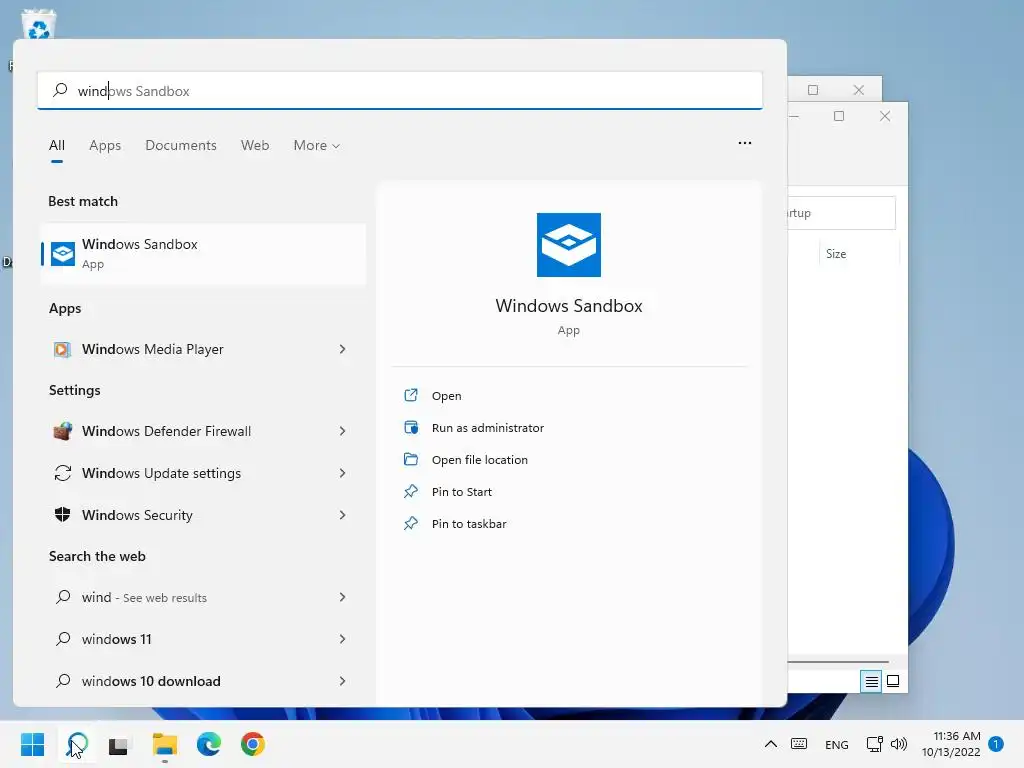Choose Open file location
The height and width of the screenshot is (768, 1024).
coord(479,460)
